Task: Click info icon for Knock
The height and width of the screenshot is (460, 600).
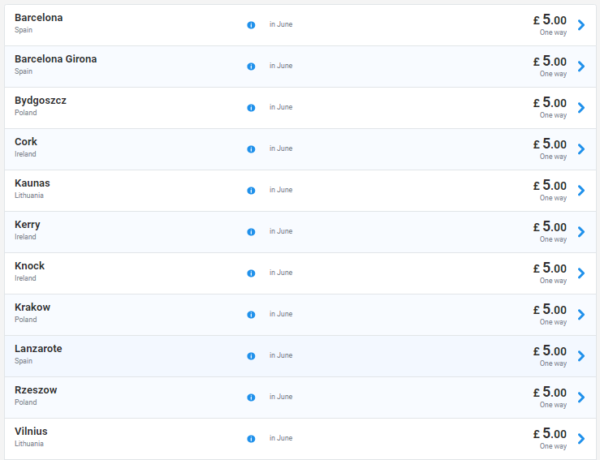Action: coord(251,273)
